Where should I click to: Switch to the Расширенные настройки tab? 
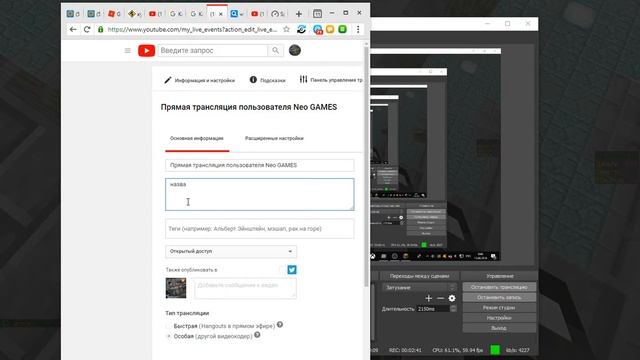(x=274, y=138)
